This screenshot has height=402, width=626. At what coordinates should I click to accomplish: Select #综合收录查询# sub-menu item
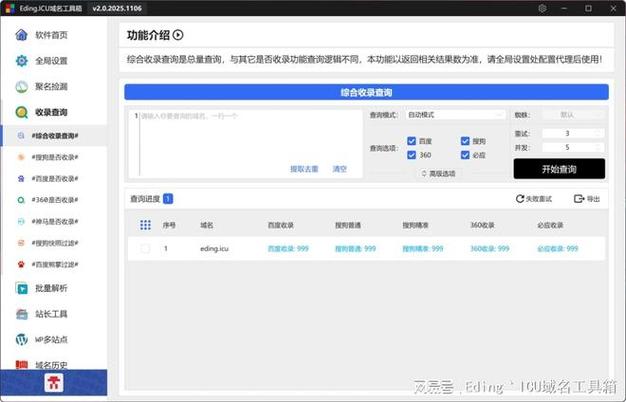tap(55, 136)
